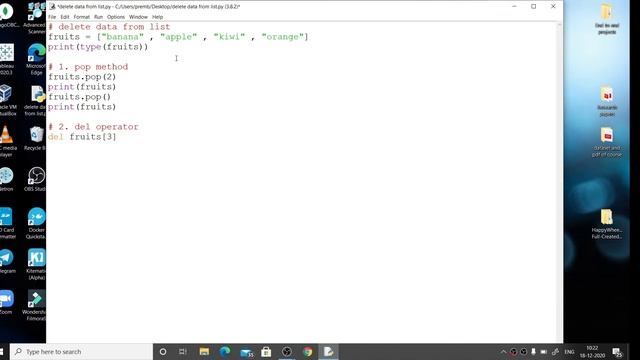Select the Tableau desktop shortcut

[x=7, y=59]
